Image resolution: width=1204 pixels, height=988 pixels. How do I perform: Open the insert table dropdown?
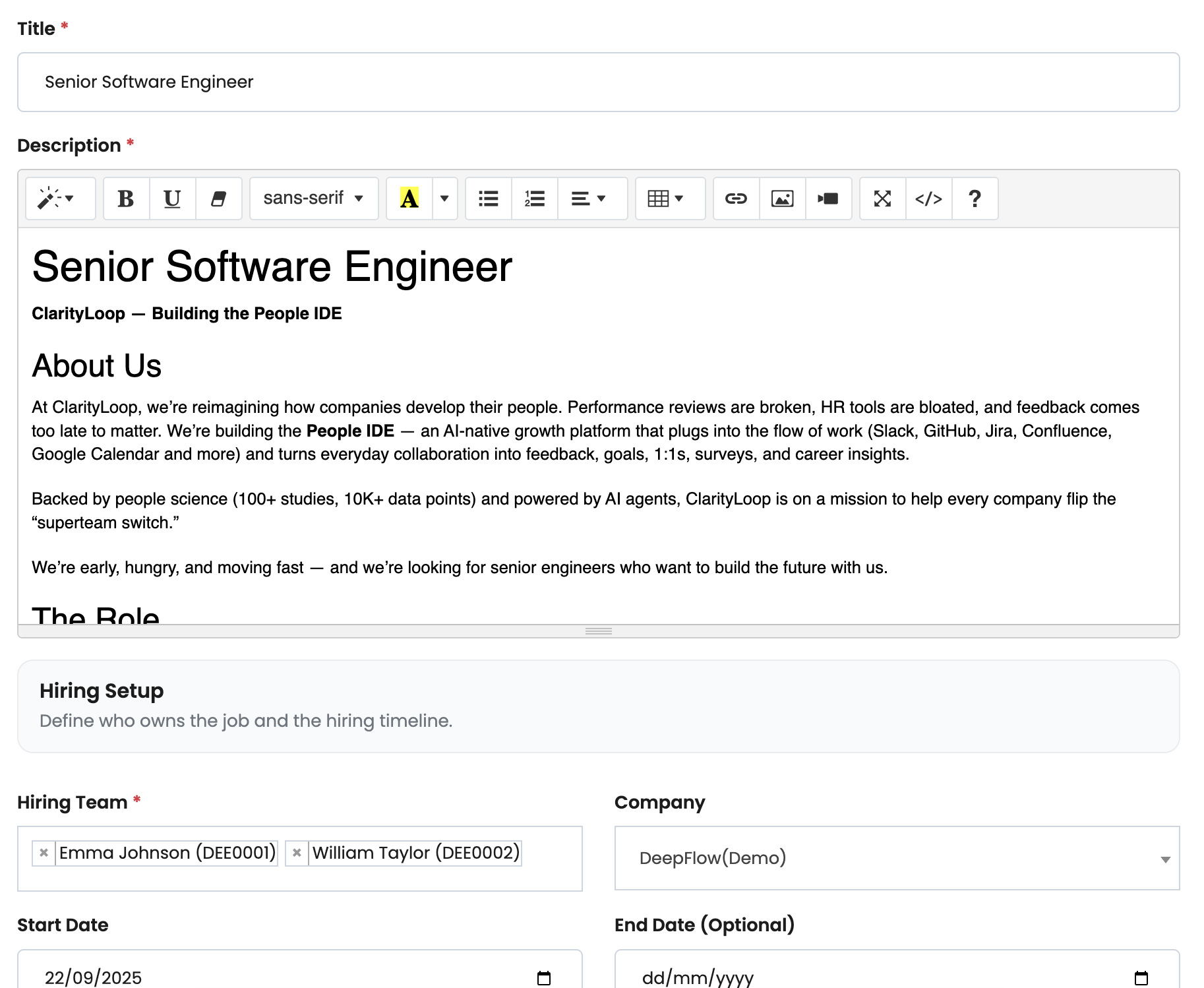pos(670,199)
